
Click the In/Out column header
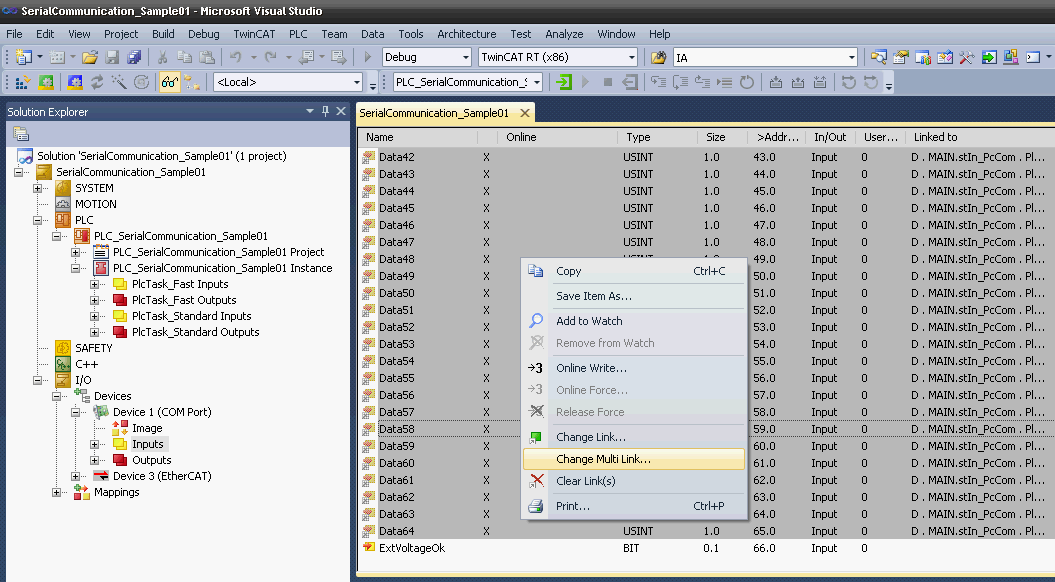click(x=830, y=137)
